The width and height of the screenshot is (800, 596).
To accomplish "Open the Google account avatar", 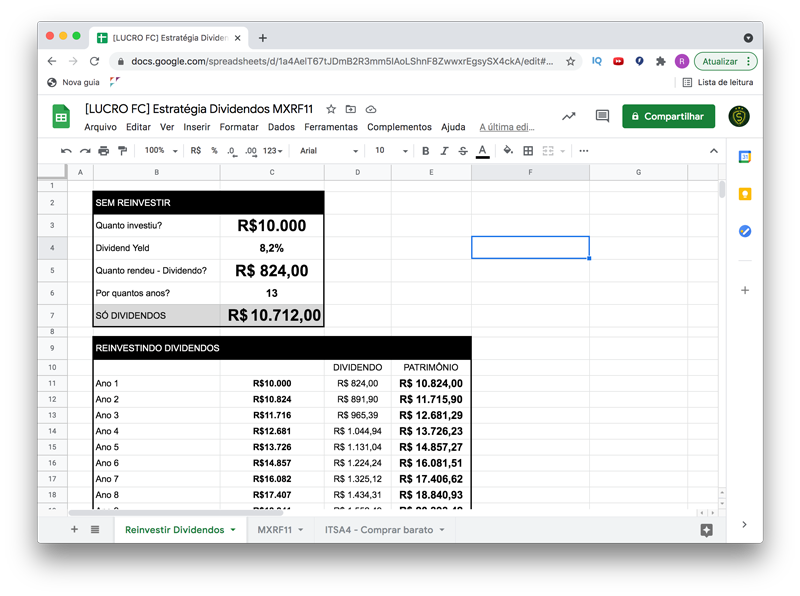I will 739,116.
